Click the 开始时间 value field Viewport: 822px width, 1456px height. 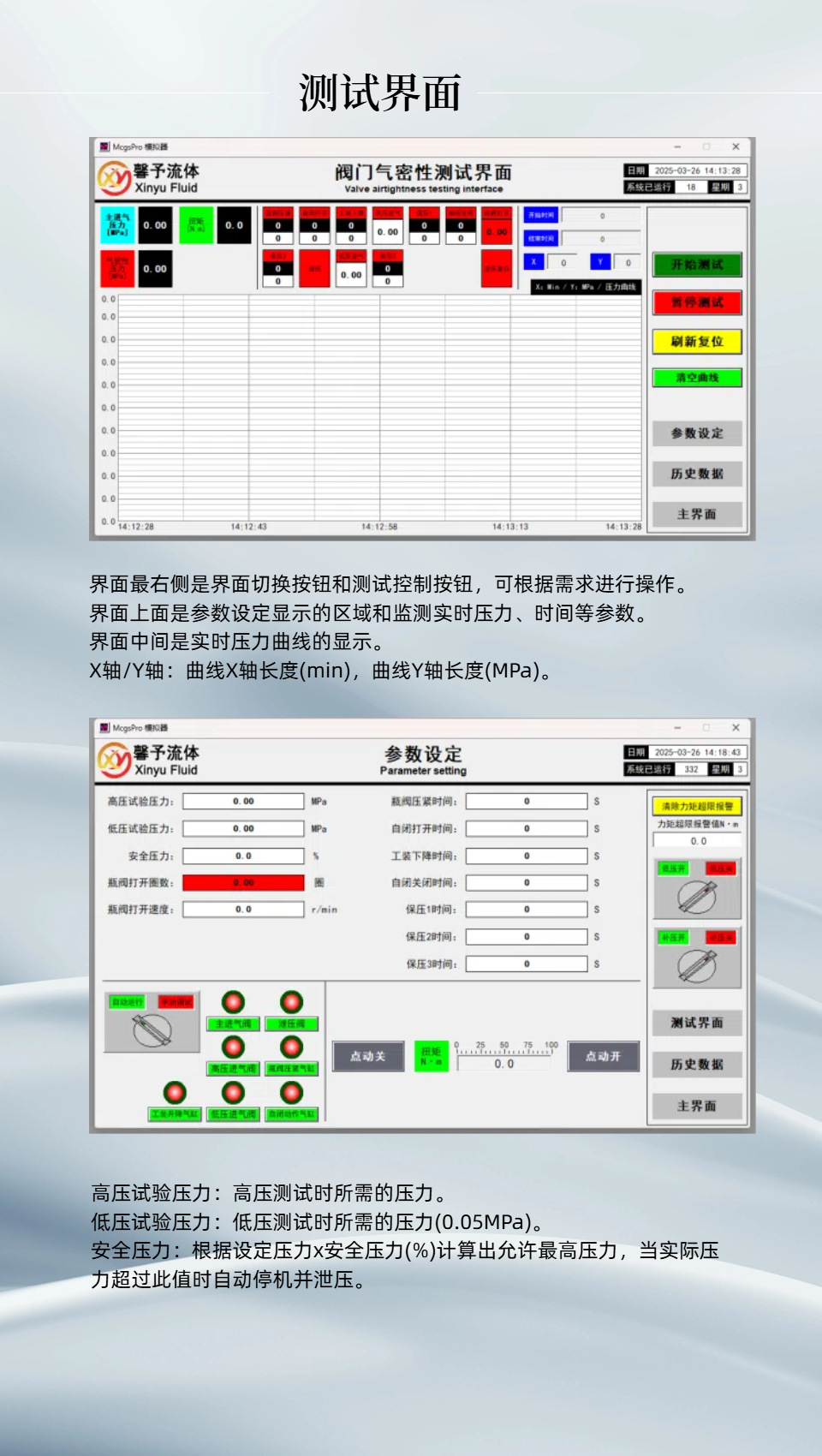pos(602,216)
